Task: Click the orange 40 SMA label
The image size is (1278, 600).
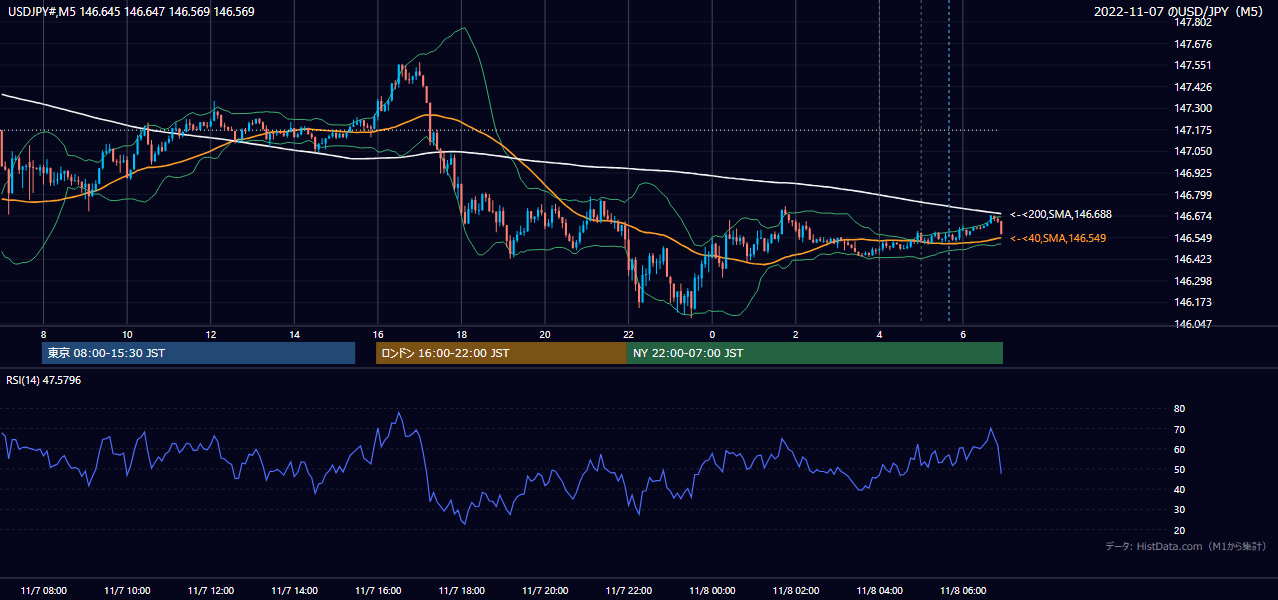Action: coord(1057,238)
